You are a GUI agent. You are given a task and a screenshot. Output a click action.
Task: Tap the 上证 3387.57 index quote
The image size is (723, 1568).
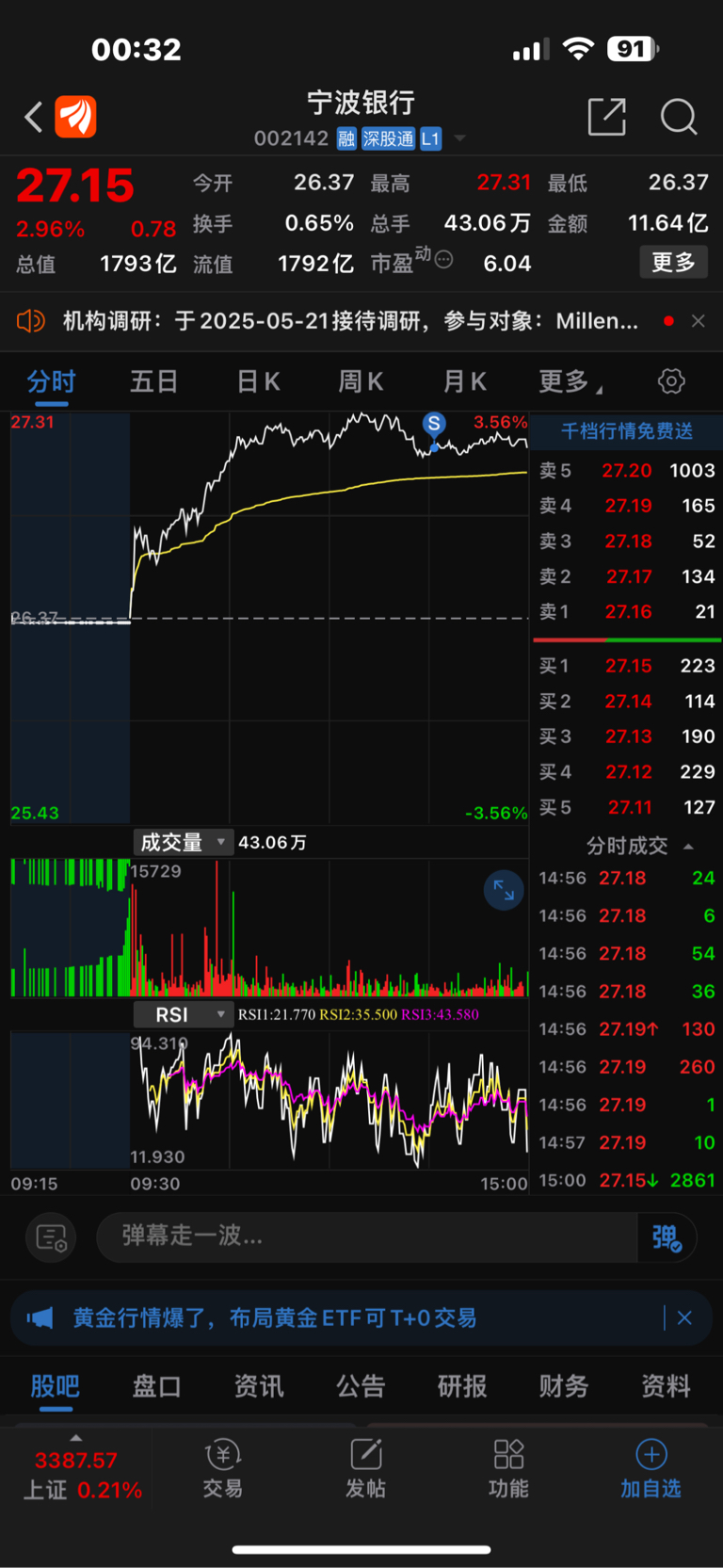coord(81,1475)
